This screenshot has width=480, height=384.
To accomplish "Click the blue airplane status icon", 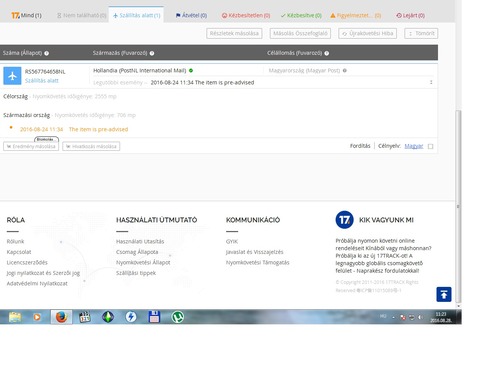I will 12,76.
